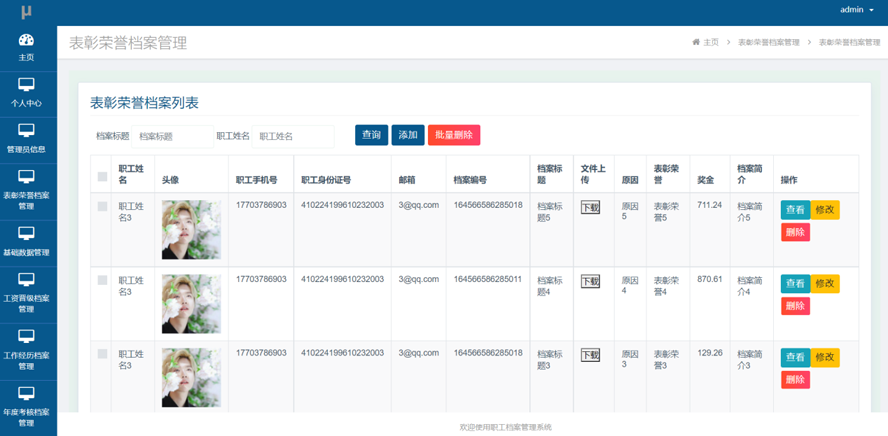888x436 pixels.
Task: Click the 查询 search button
Action: coord(371,135)
